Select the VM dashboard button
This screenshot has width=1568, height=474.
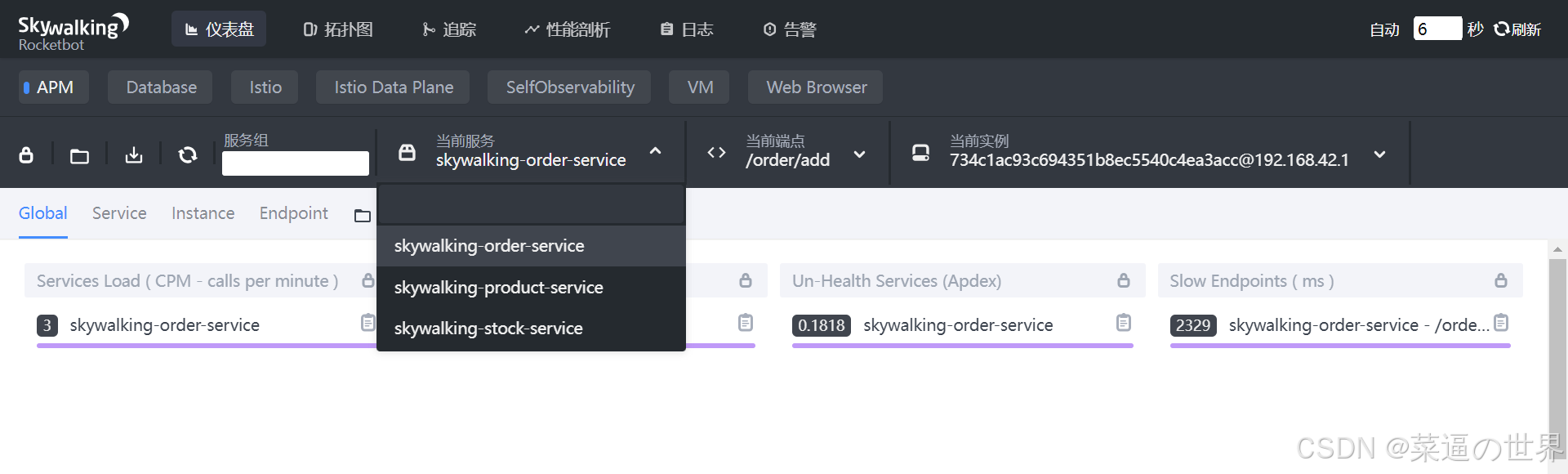coord(700,87)
